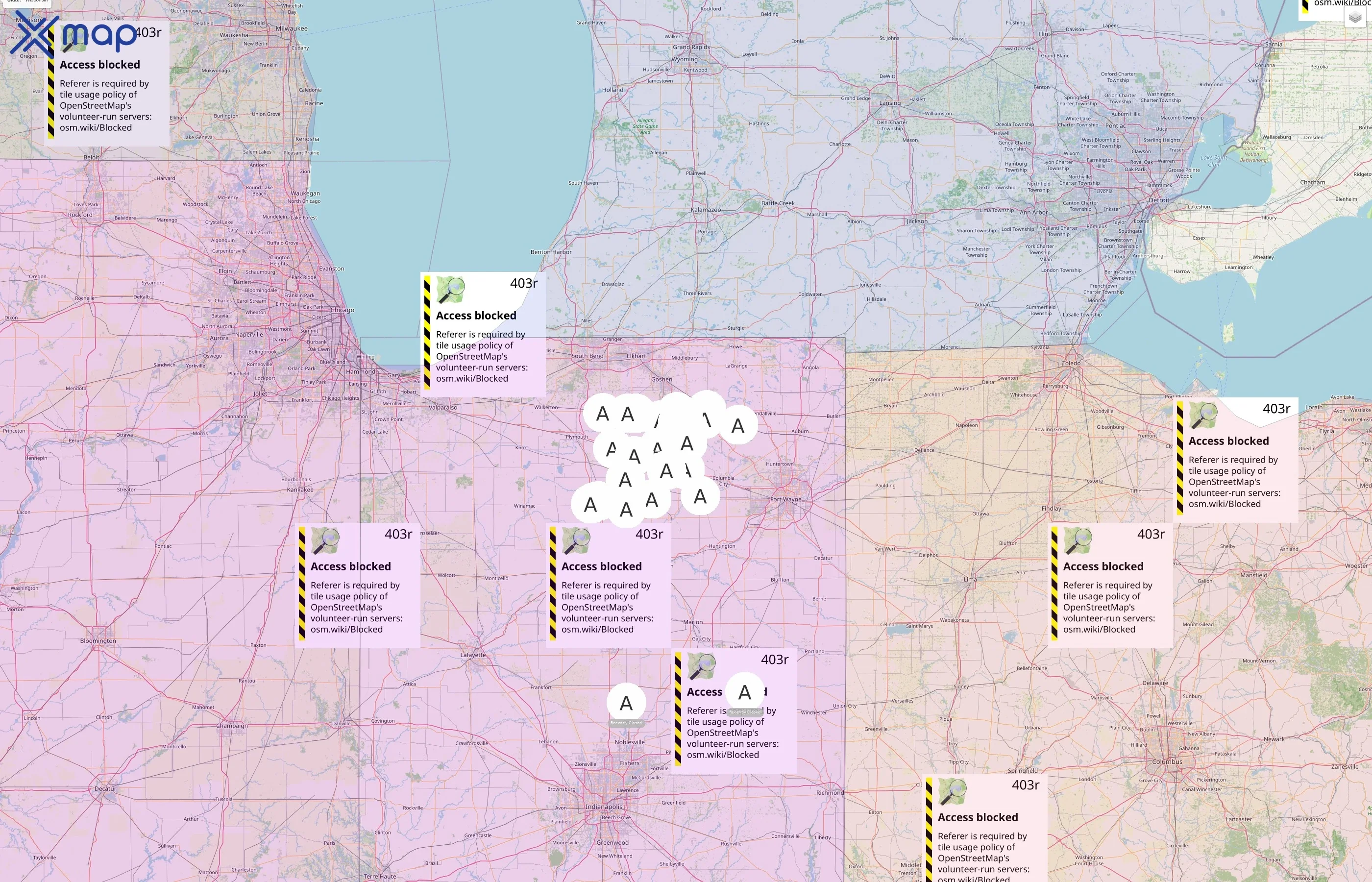Click the Findlay city label
Viewport: 1372px width, 882px height.
[1052, 509]
